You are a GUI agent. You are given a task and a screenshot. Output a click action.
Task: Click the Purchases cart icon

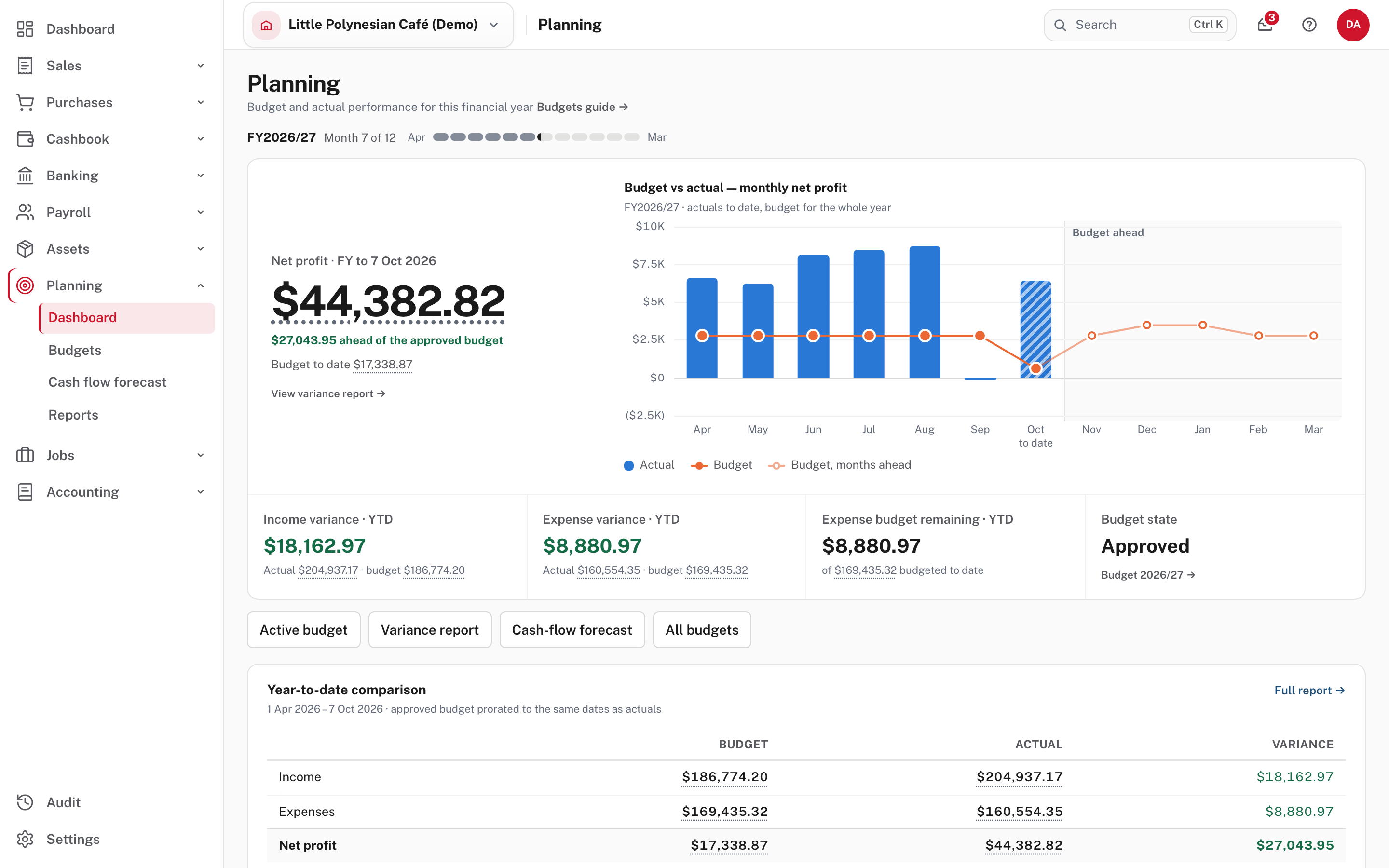pyautogui.click(x=25, y=102)
